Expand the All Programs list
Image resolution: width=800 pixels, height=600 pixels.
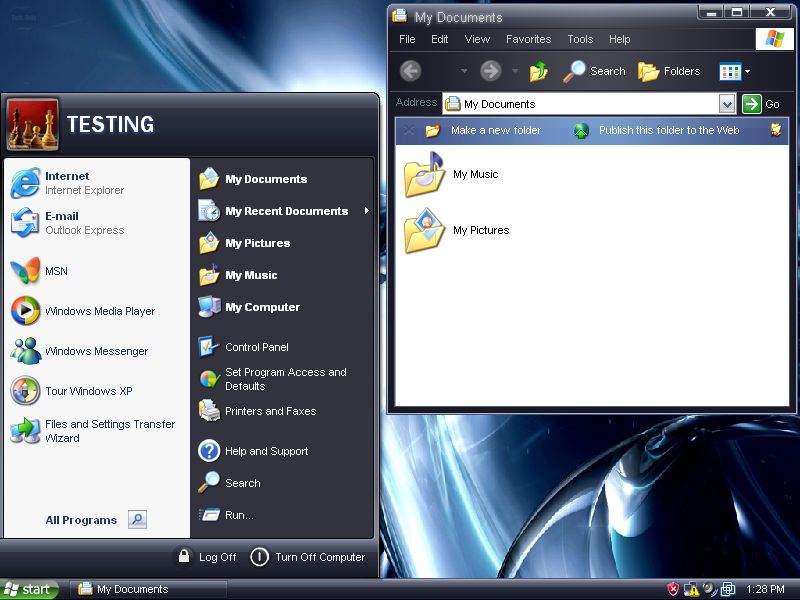point(96,520)
